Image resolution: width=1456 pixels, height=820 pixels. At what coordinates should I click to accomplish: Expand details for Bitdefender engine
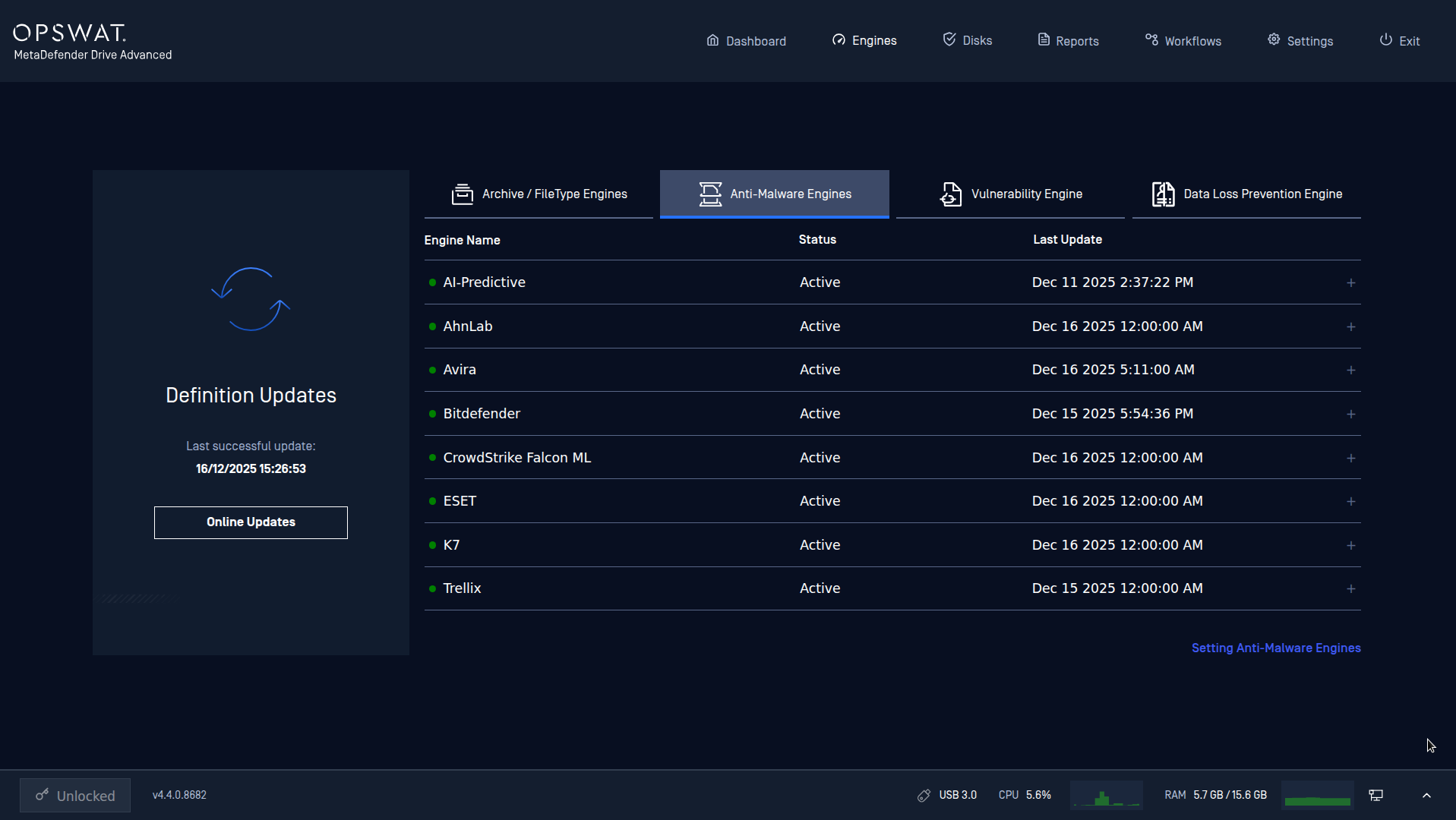pos(1350,414)
